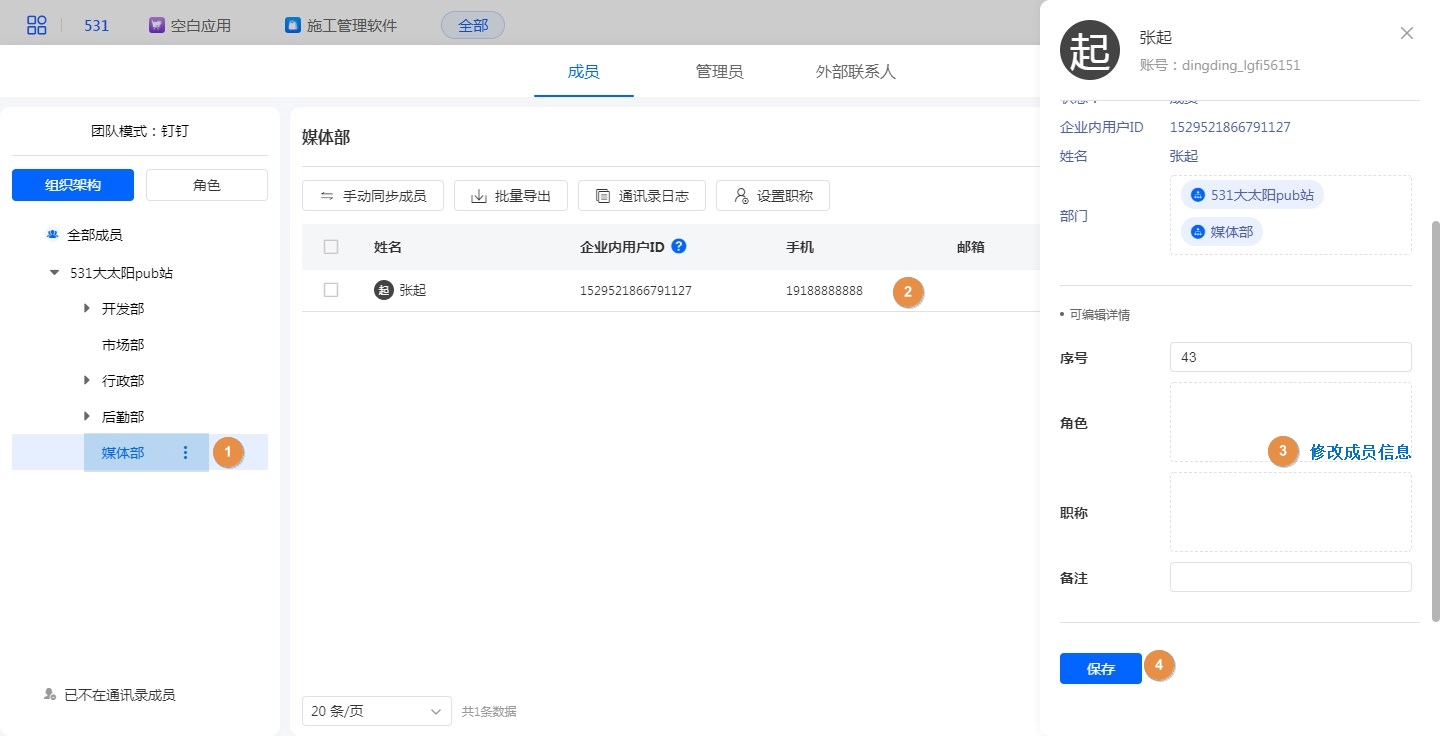Expand the 后勤部 department node
The height and width of the screenshot is (736, 1440).
click(x=87, y=417)
